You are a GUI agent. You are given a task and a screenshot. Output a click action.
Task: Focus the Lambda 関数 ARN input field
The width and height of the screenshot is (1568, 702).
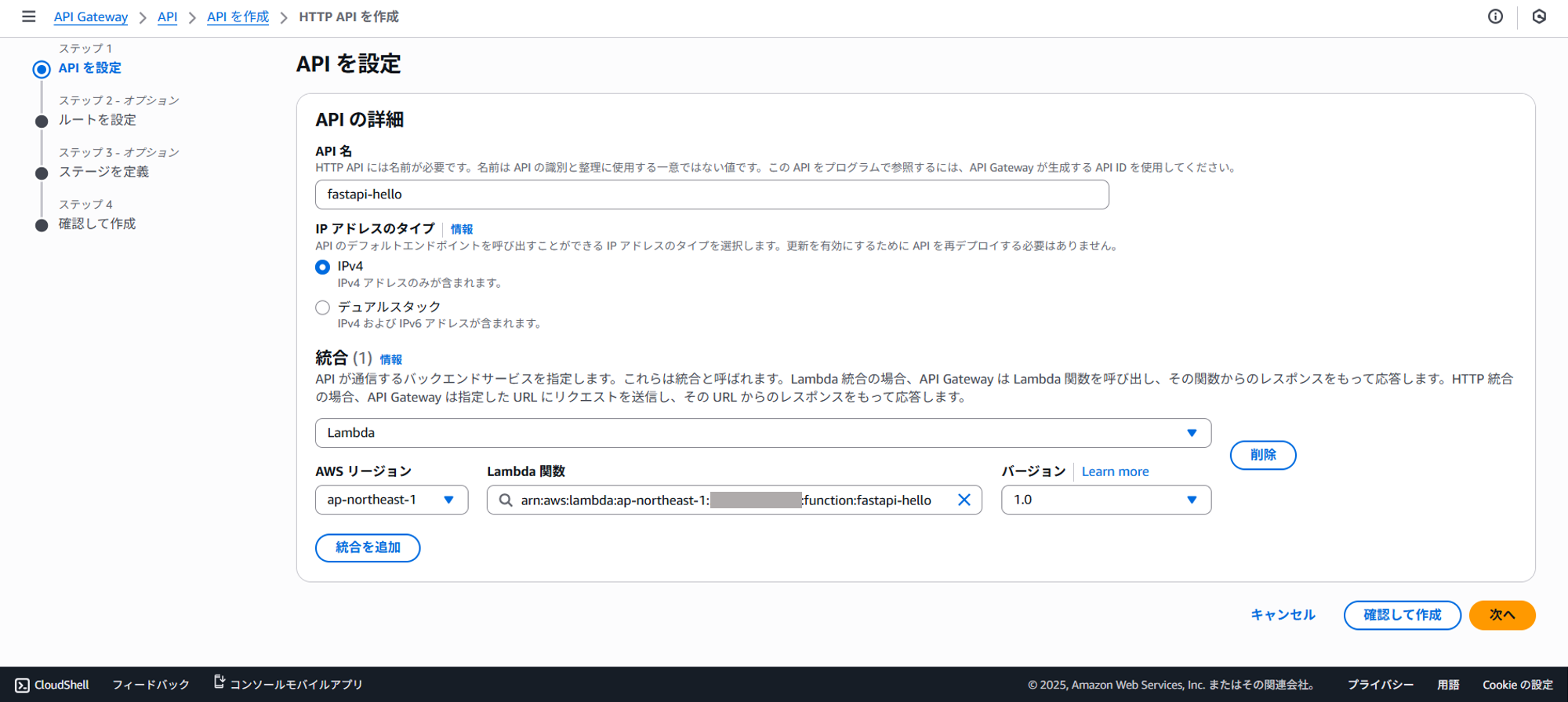coord(734,500)
